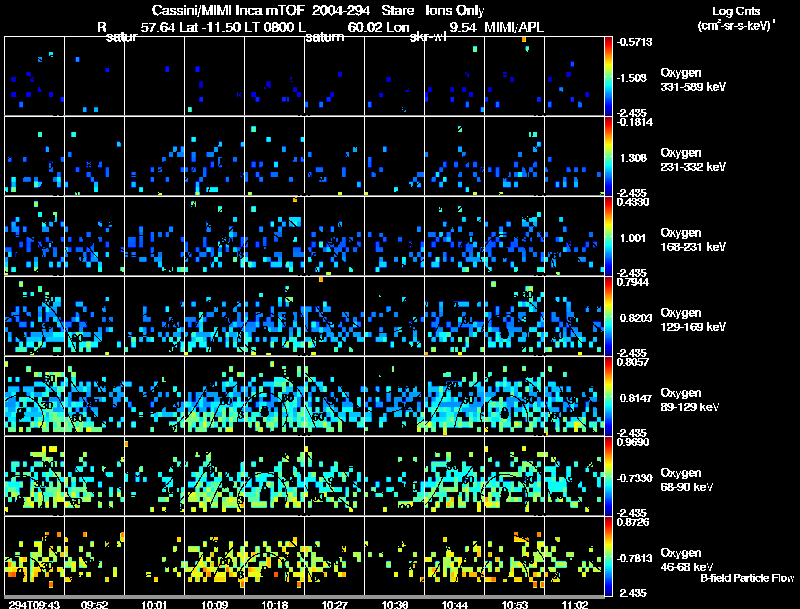The height and width of the screenshot is (609, 800).
Task: Click the 294T09:43 time axis label
Action: 35,604
